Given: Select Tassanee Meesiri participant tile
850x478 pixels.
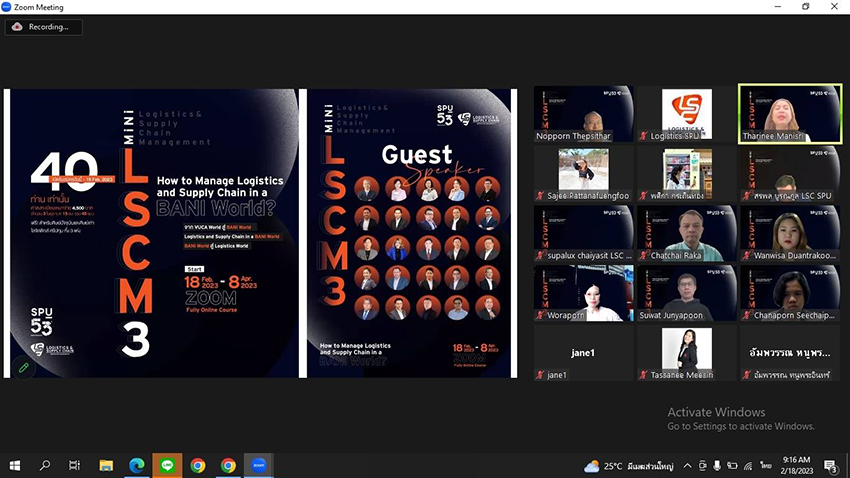Looking at the screenshot, I should 687,352.
